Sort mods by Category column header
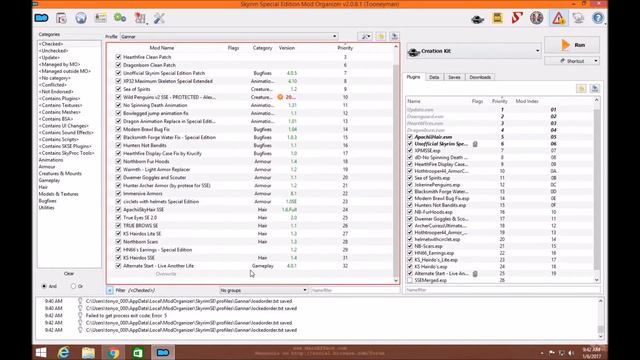 tap(262, 48)
